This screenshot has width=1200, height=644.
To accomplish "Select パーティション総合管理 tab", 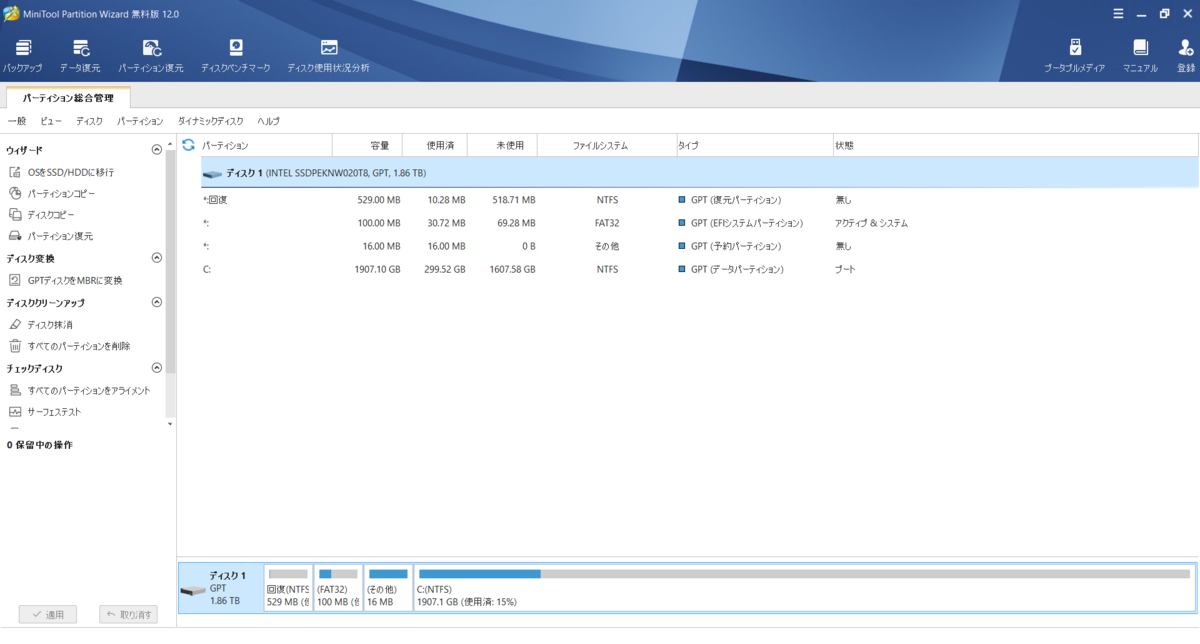I will pos(68,98).
